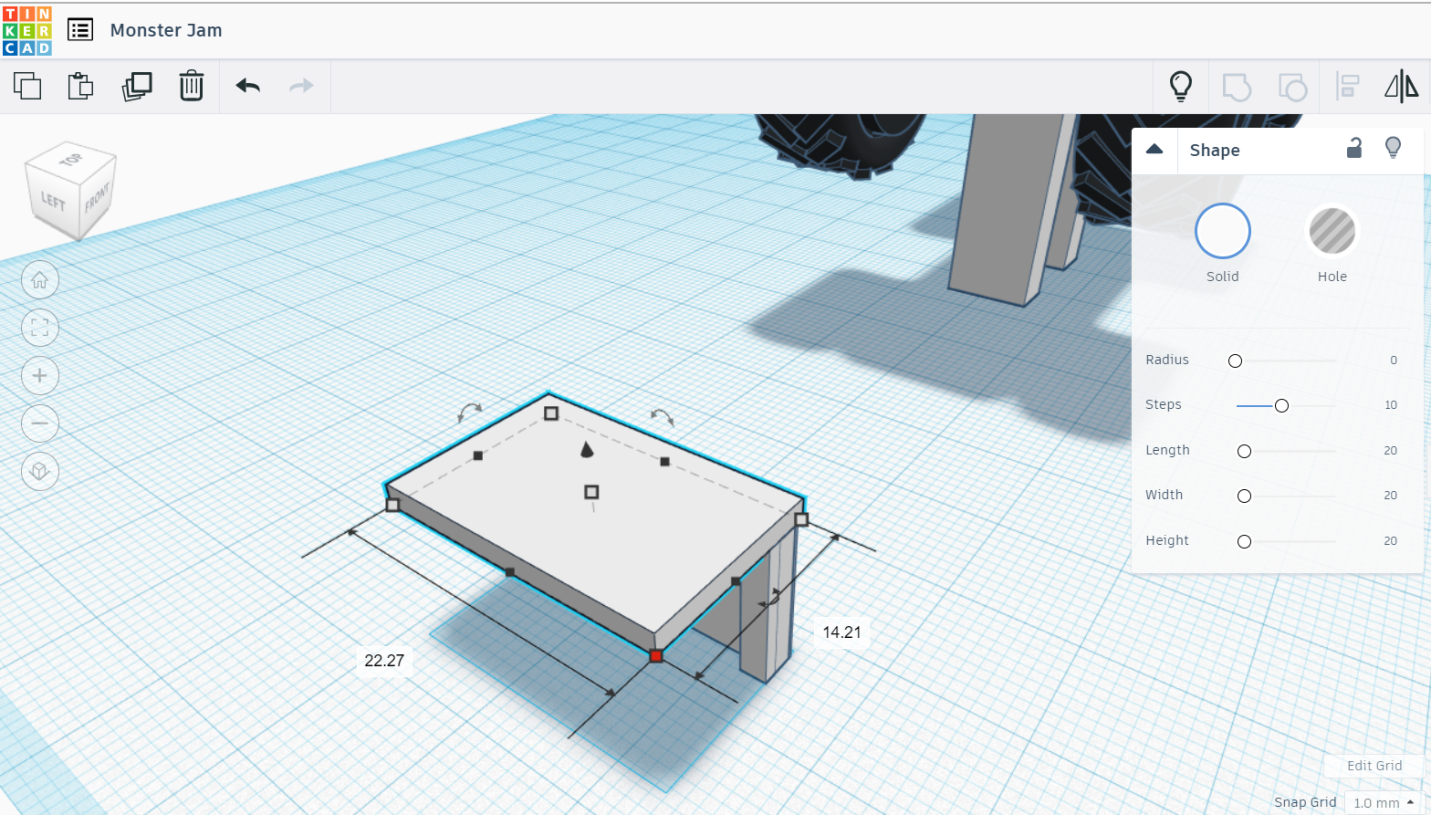Click the Fit all in view button
This screenshot has width=1431, height=815.
tap(40, 327)
